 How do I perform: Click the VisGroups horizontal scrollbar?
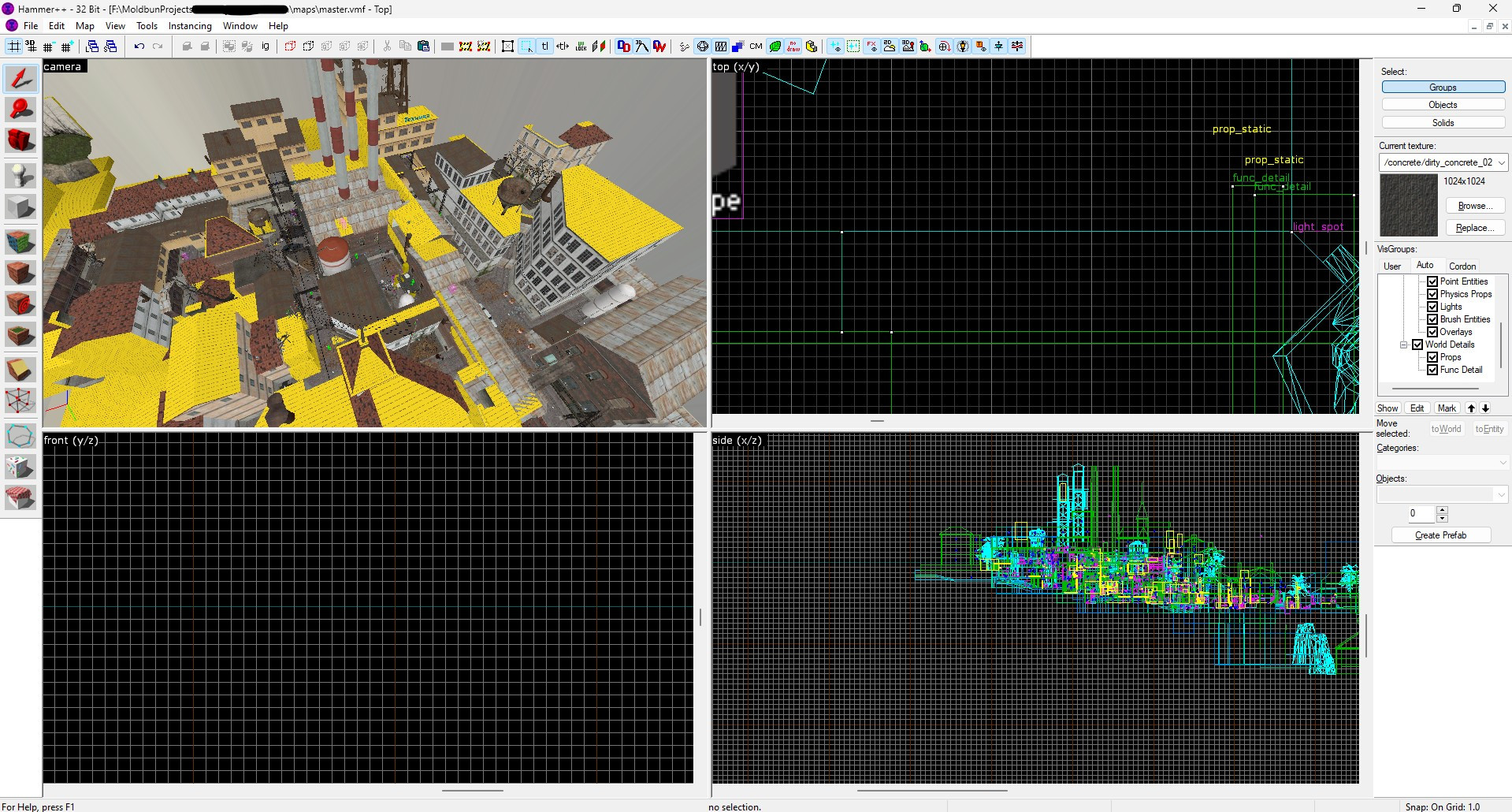tap(1436, 389)
